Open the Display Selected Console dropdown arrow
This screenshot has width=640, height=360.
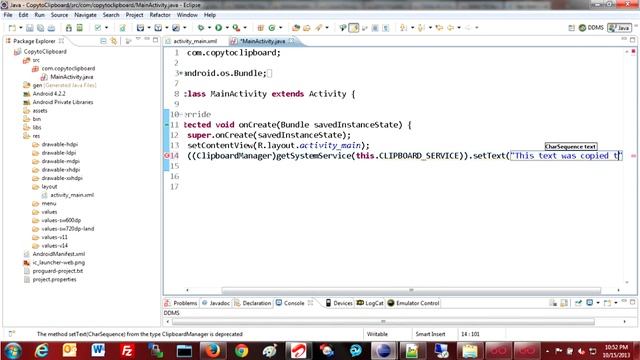[598, 303]
